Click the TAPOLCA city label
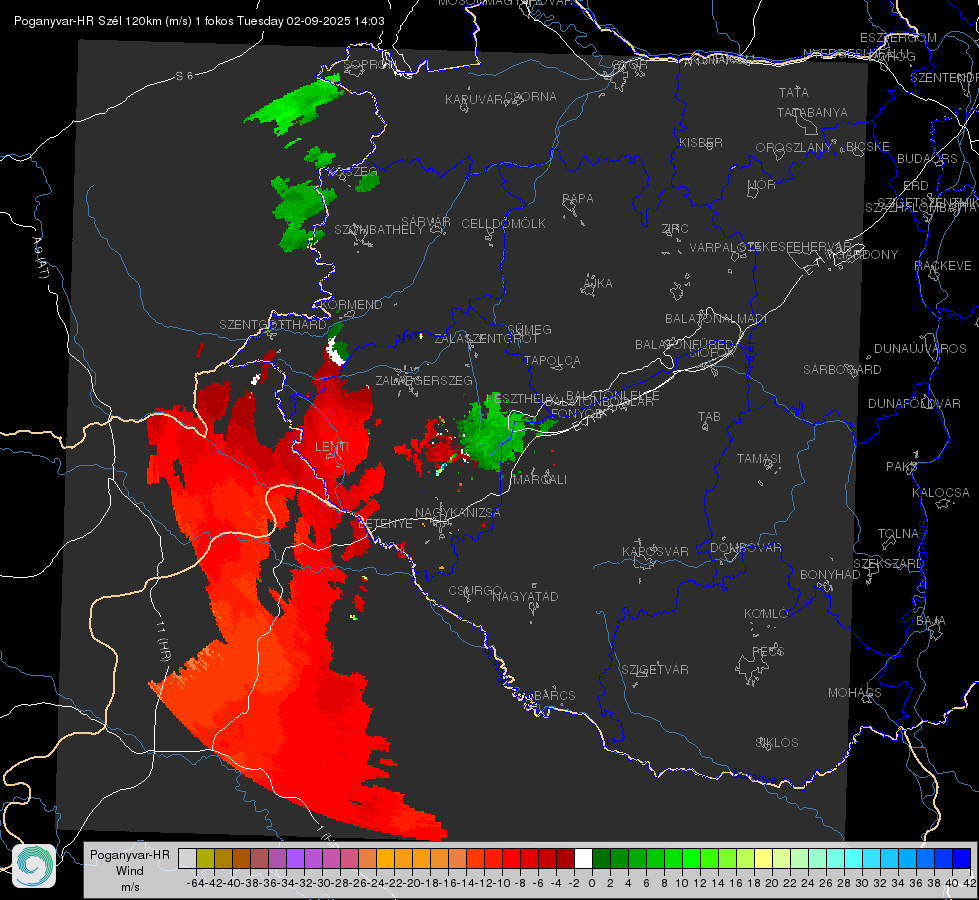Screen dimensions: 979x900 (x=552, y=360)
